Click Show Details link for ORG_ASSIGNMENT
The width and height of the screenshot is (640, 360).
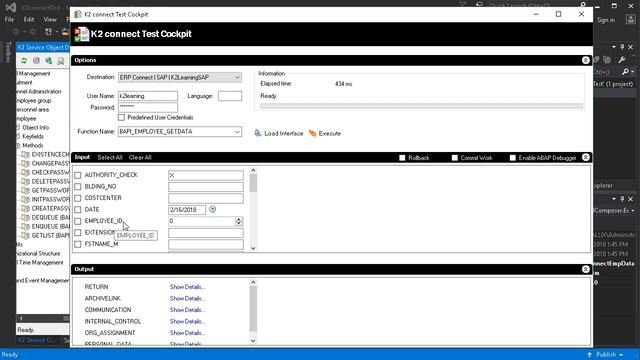[x=187, y=333]
